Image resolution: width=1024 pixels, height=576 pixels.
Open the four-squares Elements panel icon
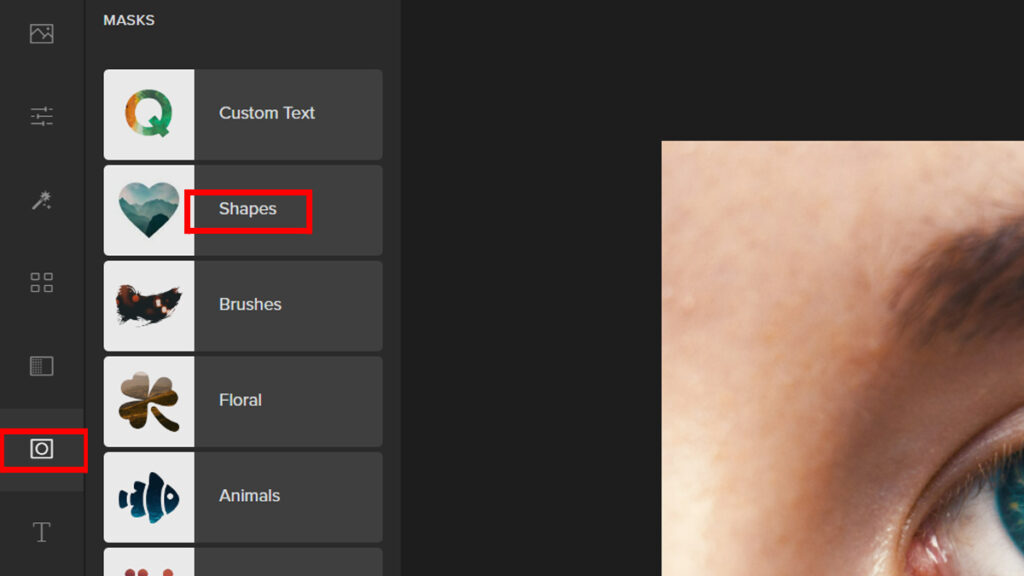(x=41, y=282)
